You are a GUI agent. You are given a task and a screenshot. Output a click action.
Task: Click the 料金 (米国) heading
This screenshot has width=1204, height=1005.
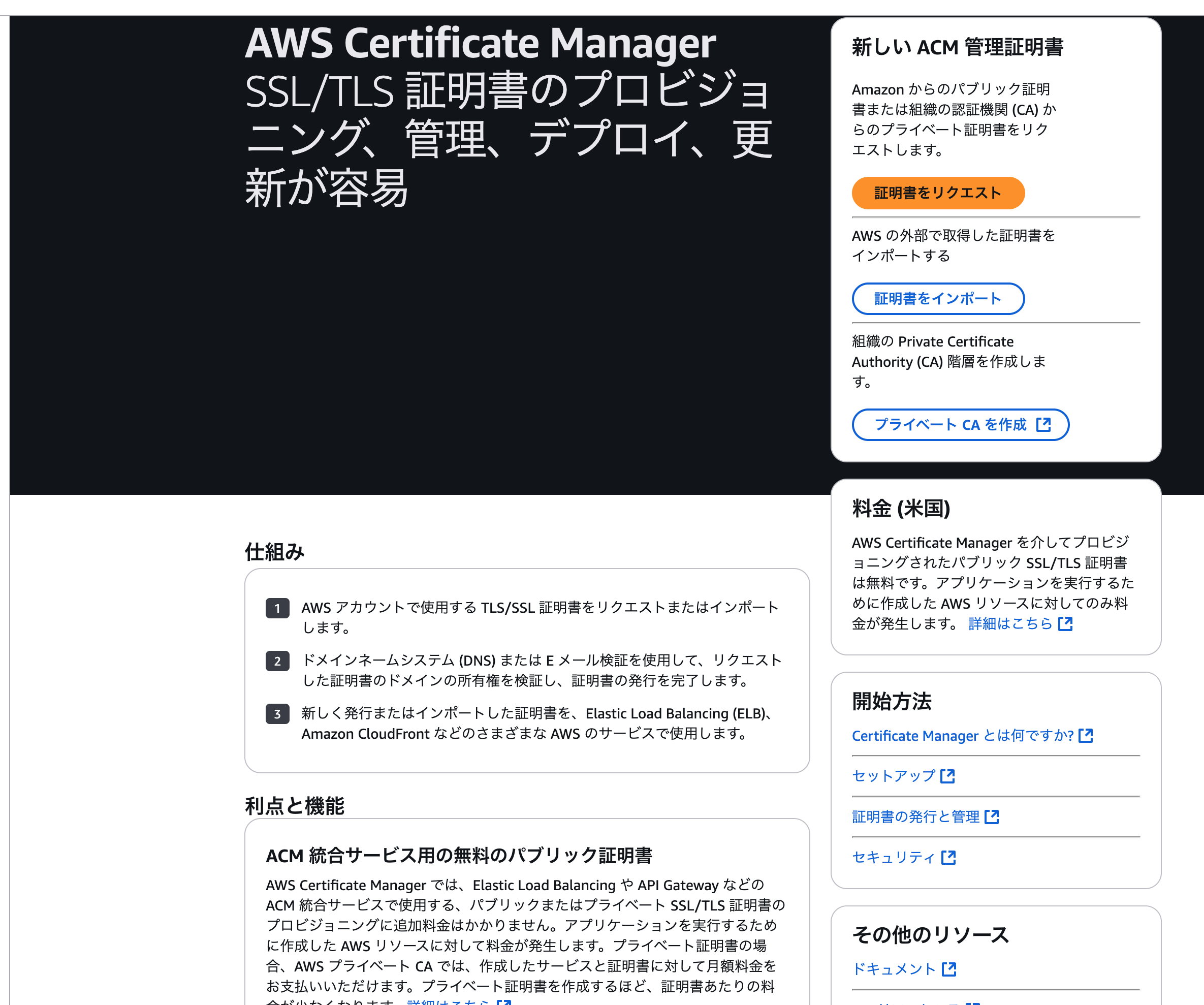[x=901, y=509]
